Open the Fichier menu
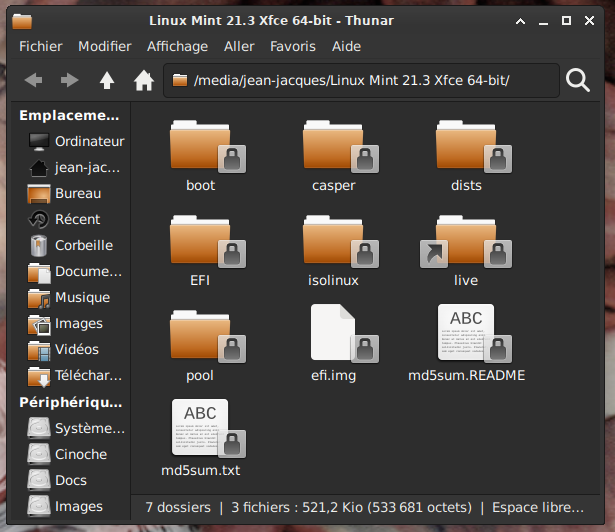Image resolution: width=615 pixels, height=532 pixels. click(41, 46)
